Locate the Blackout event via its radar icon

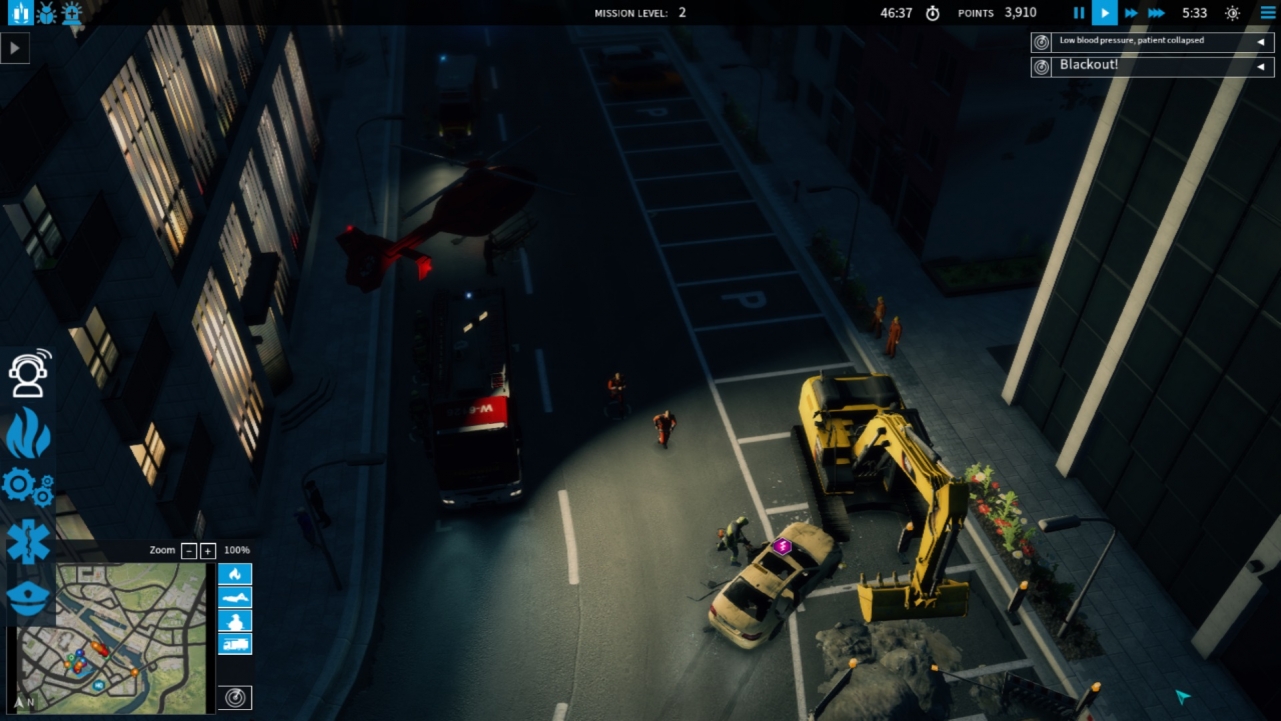coord(1042,66)
